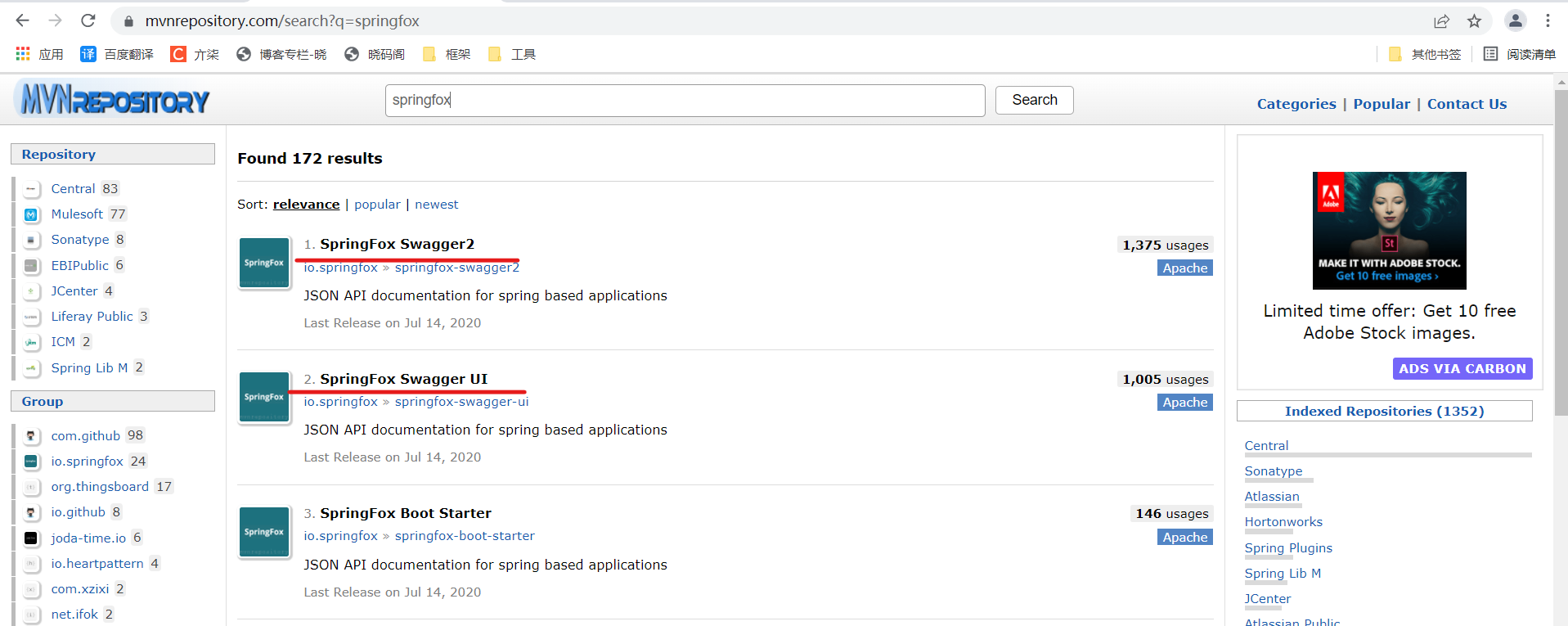
Task: Open the 晓码阁 bookmark
Action: (375, 54)
